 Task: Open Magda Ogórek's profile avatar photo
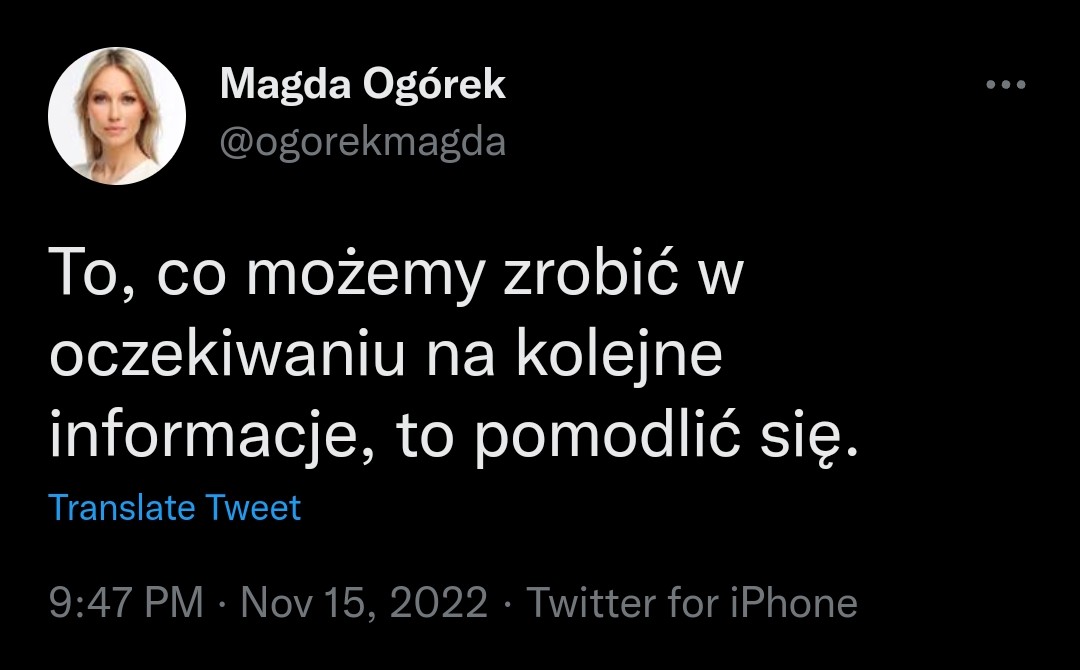pos(117,116)
